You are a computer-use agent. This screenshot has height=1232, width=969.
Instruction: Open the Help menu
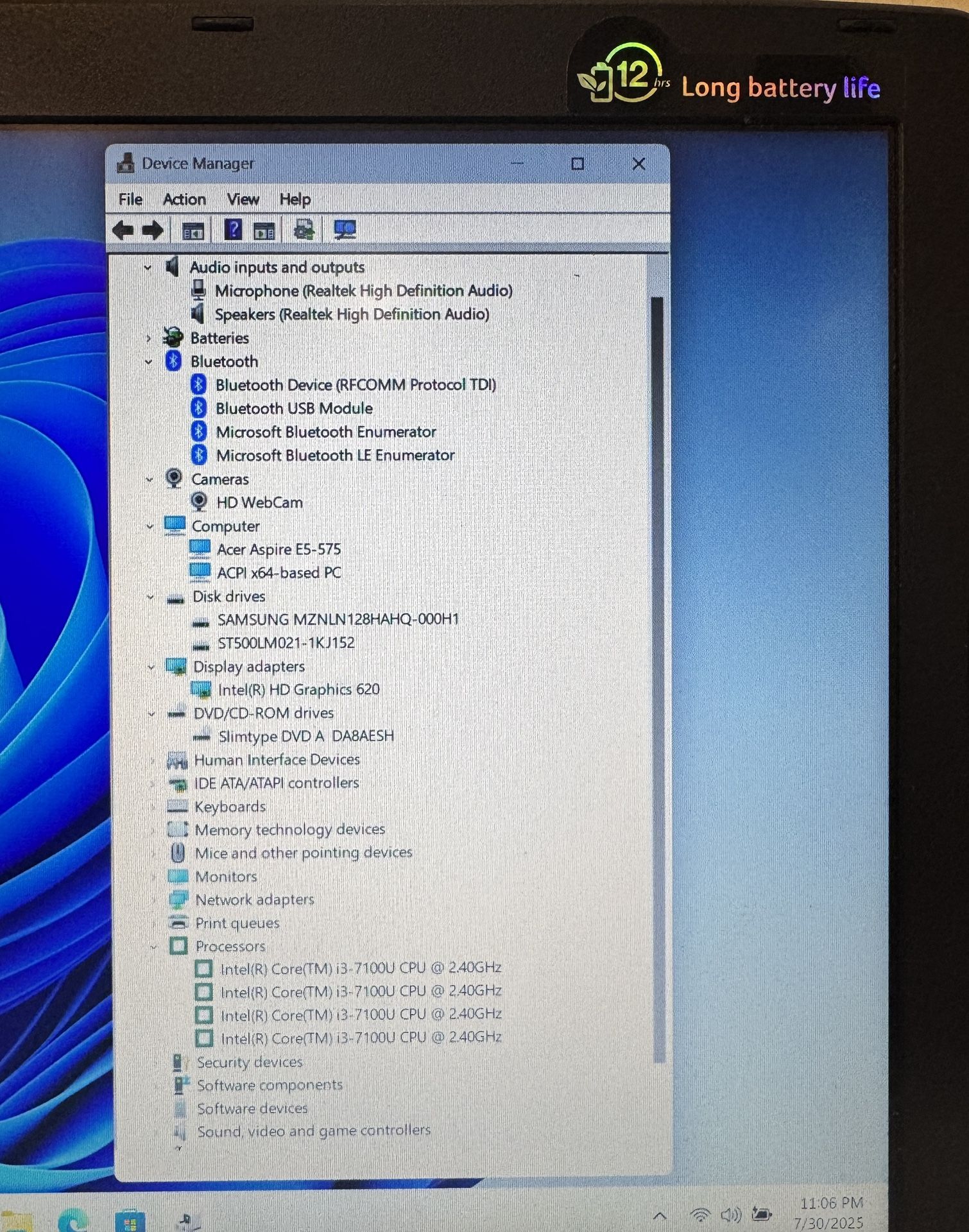point(295,200)
